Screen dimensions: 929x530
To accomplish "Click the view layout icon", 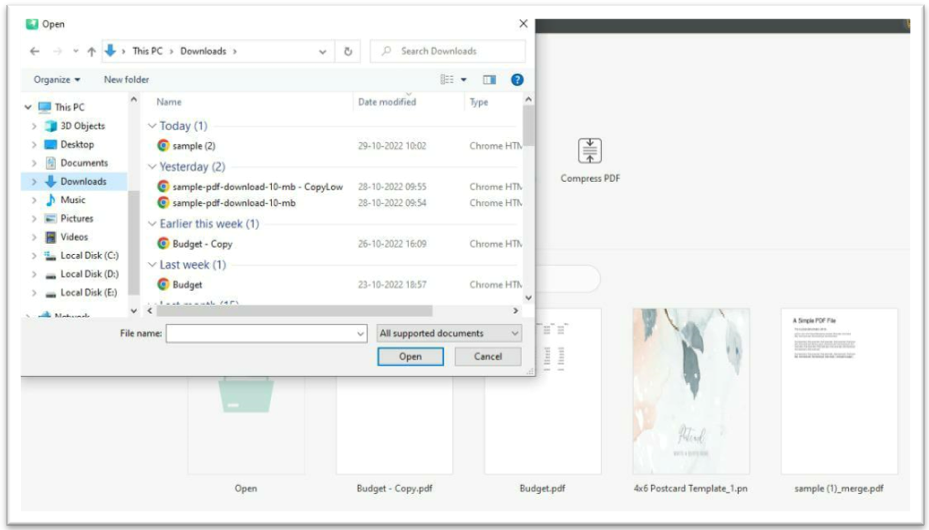I will [x=447, y=79].
